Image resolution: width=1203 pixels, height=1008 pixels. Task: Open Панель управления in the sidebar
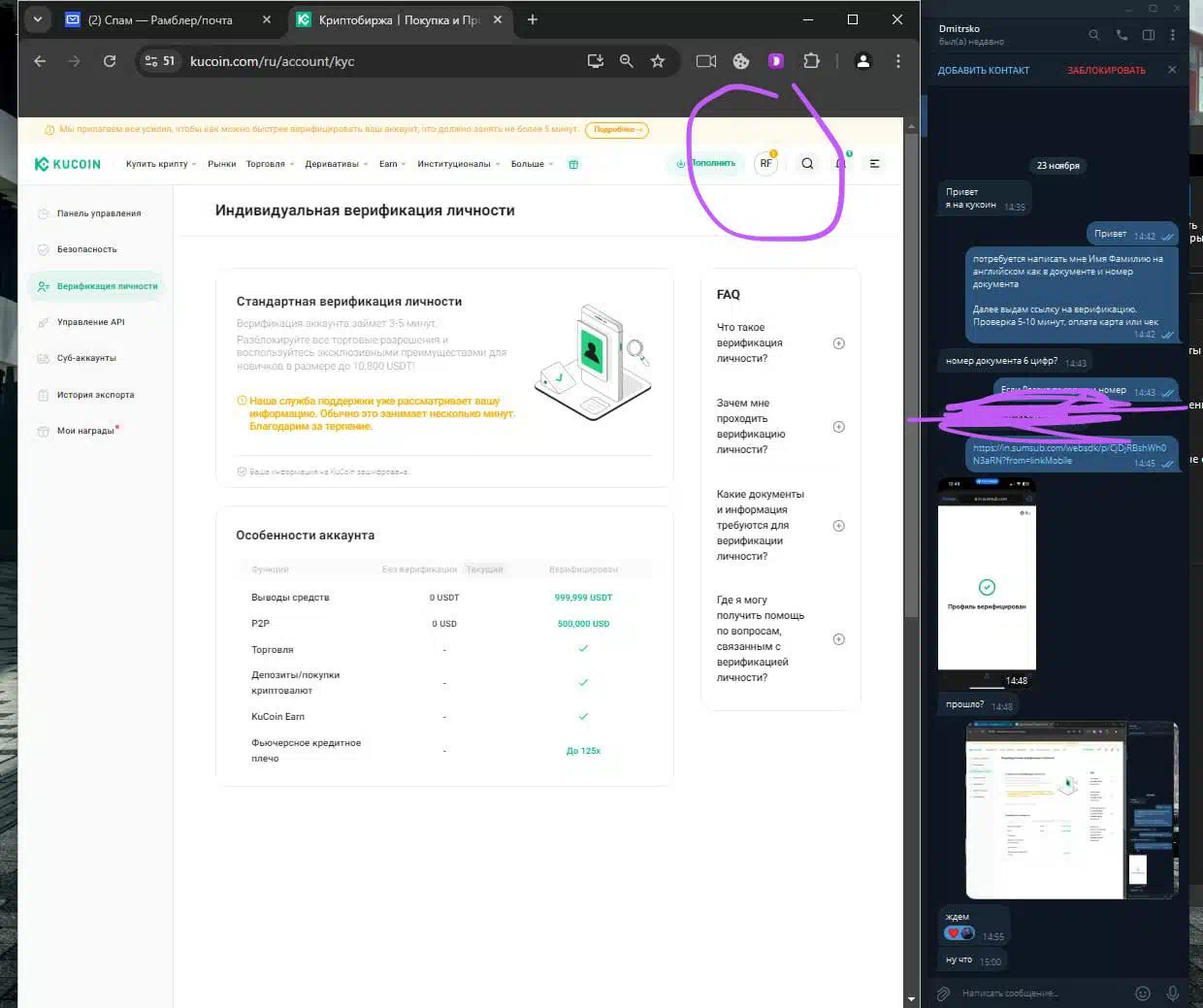[x=97, y=213]
